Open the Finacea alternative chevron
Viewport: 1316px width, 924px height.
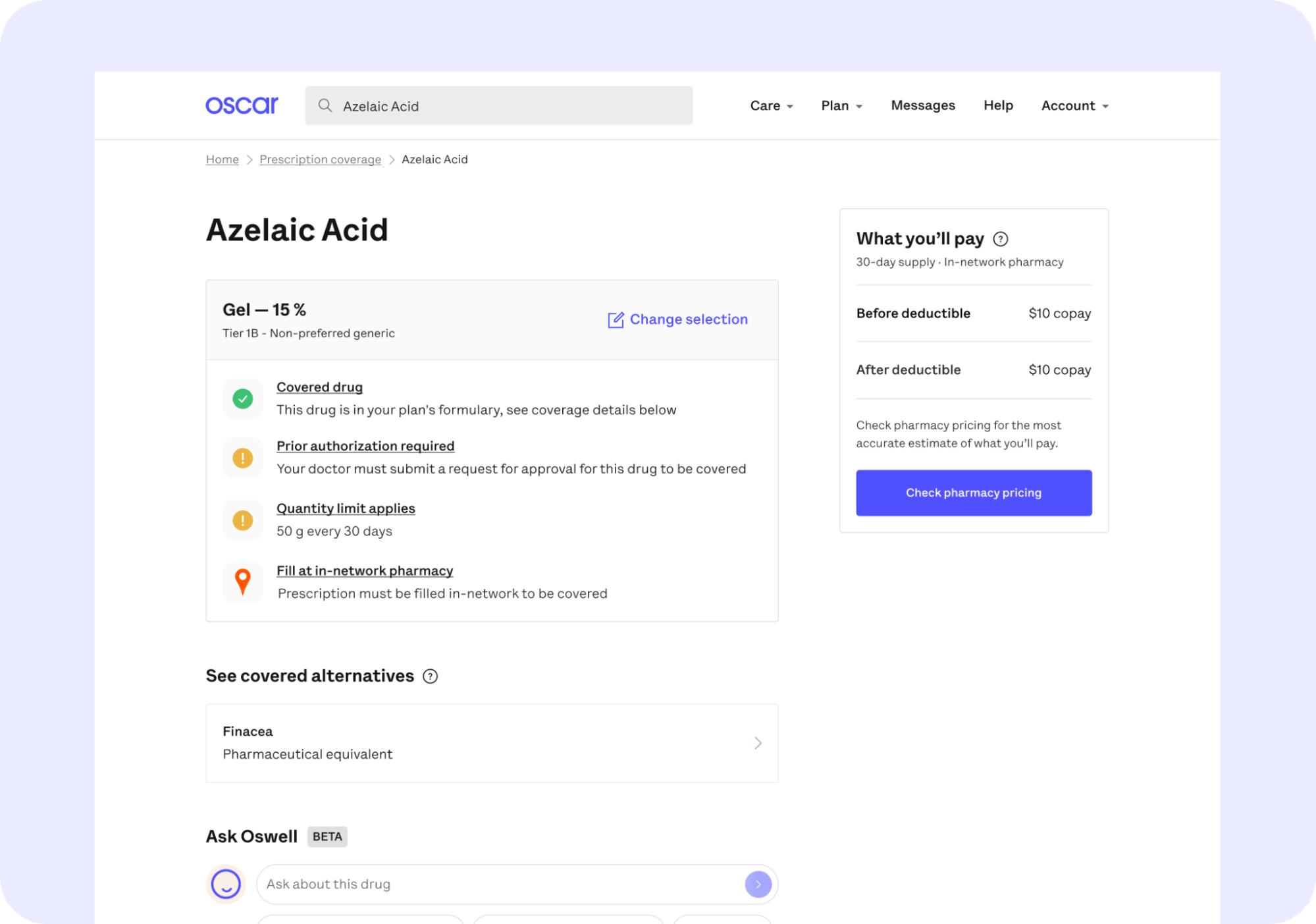point(758,743)
